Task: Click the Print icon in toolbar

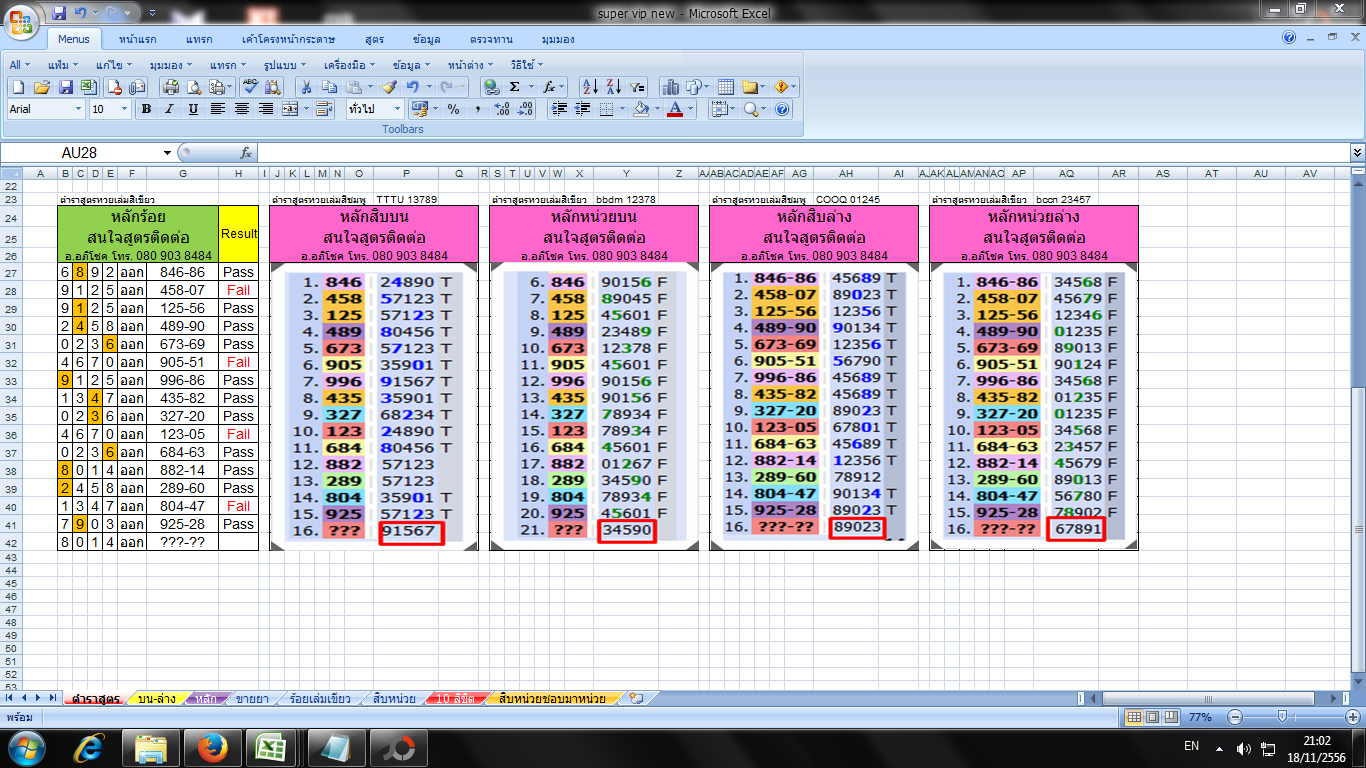Action: (171, 87)
